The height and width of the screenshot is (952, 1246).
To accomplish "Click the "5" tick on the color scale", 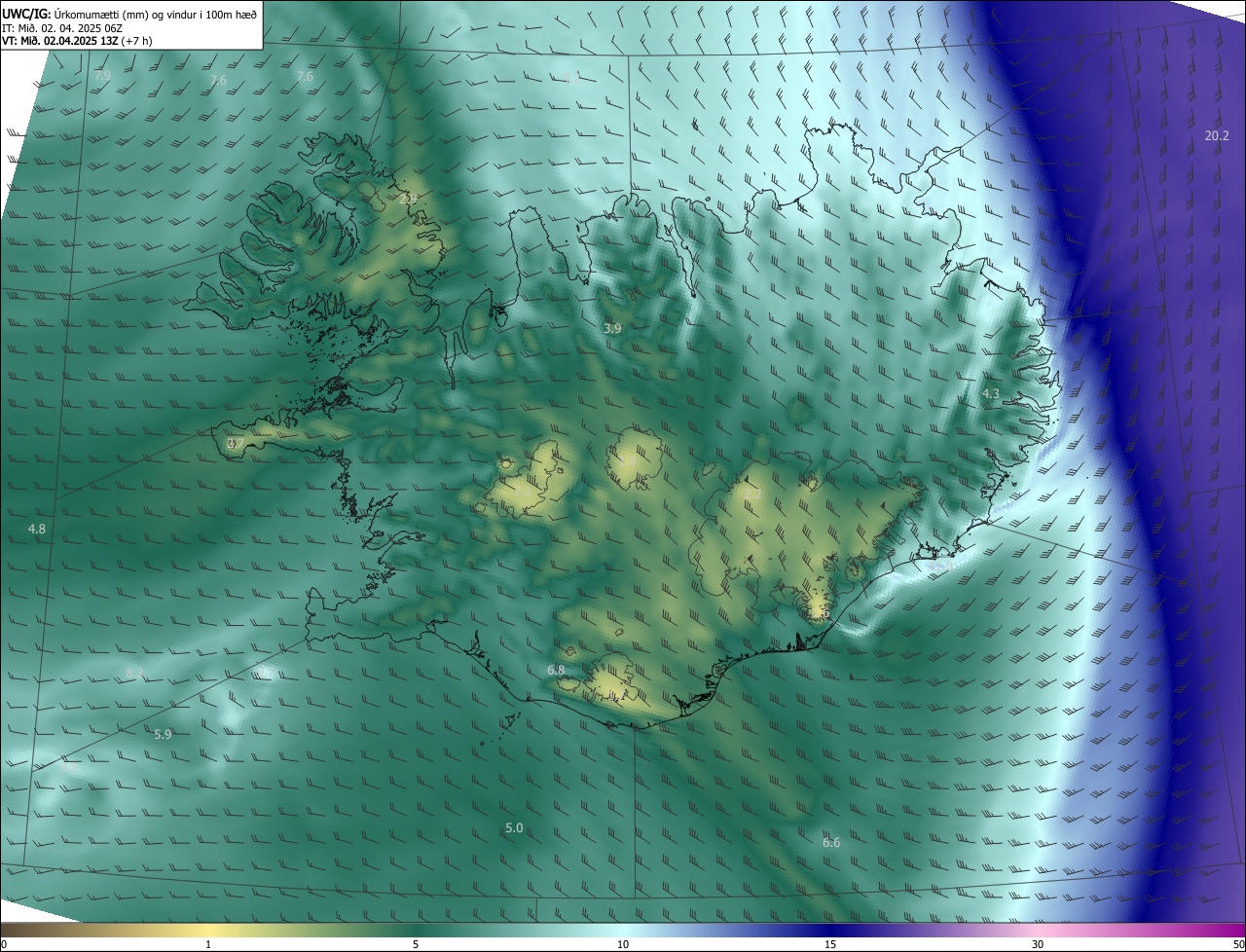I will 416,944.
